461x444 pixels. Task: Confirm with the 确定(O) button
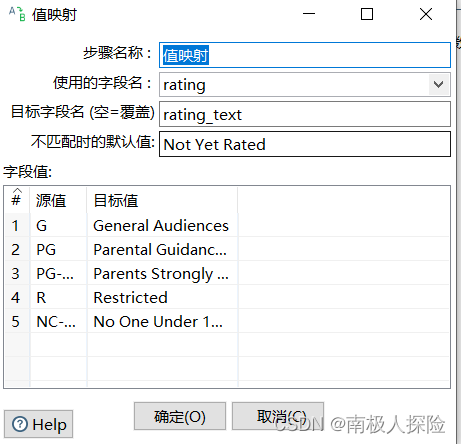point(180,416)
